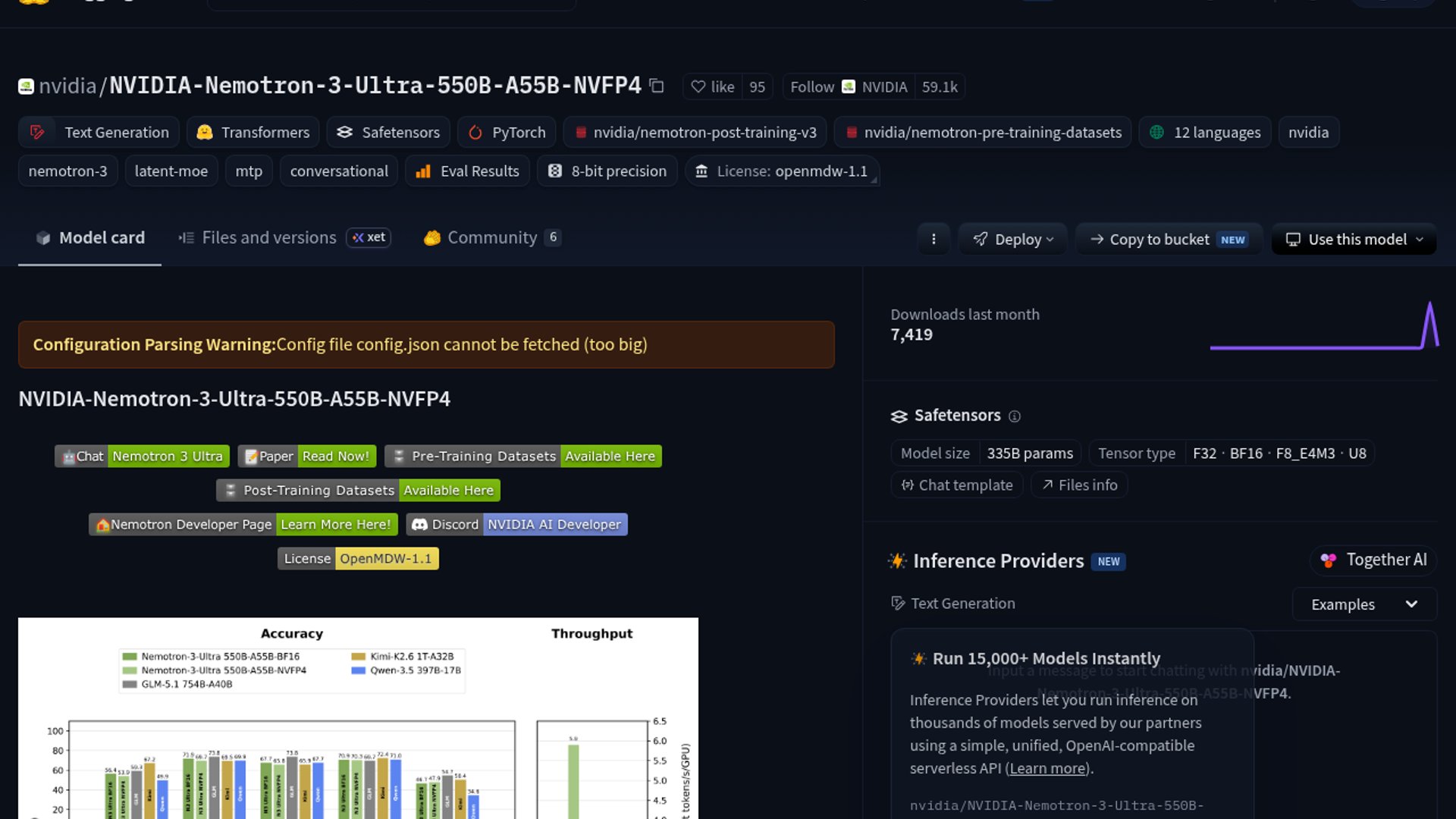Copy the model name to clipboard
This screenshot has width=1456, height=819.
(x=657, y=86)
